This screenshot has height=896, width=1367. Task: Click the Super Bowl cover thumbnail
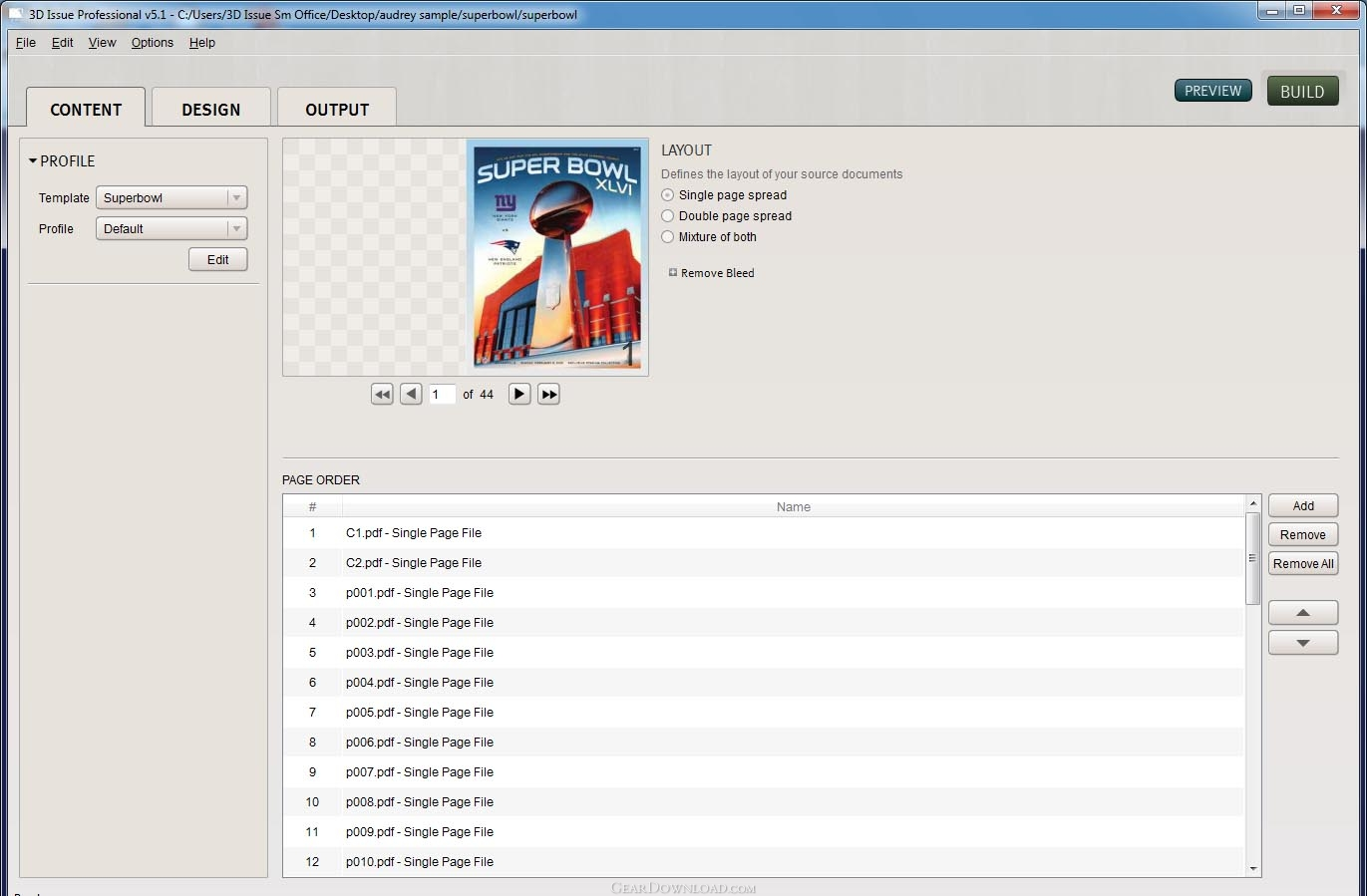point(557,257)
